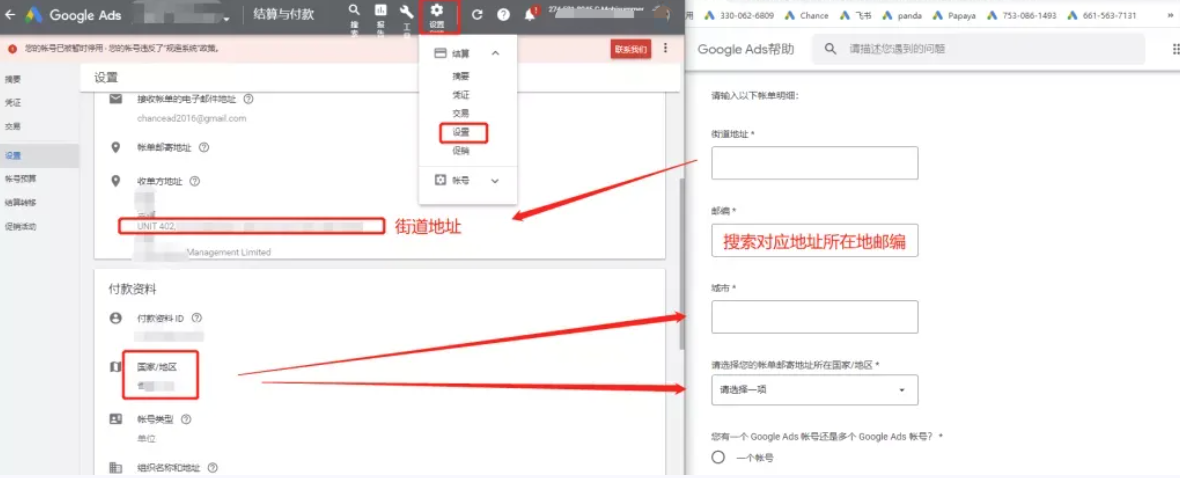The width and height of the screenshot is (1180, 478).
Task: Open the three-dot menu beside 联系我们
Action: point(666,48)
